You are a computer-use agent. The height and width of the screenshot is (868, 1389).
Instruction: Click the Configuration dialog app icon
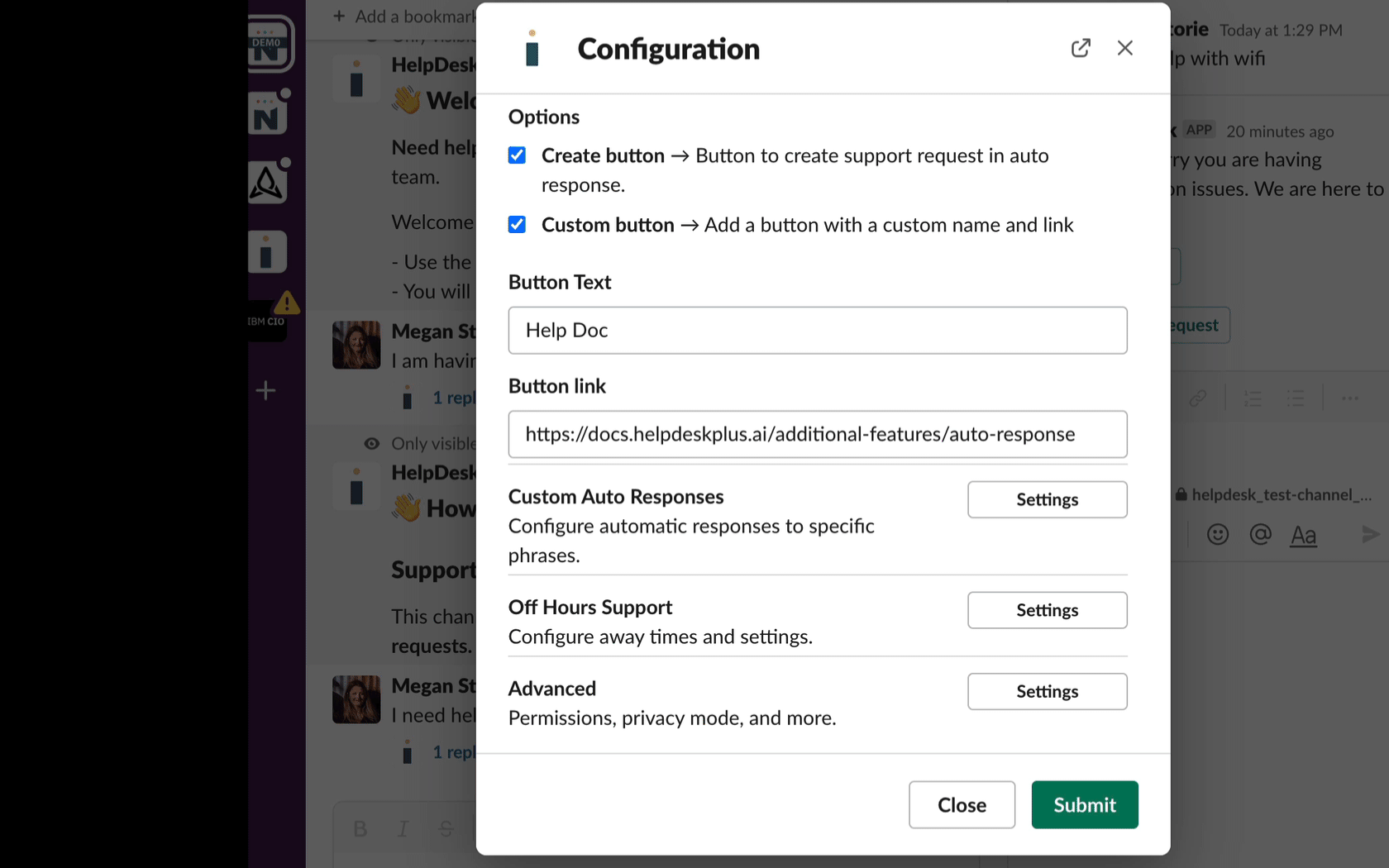532,48
